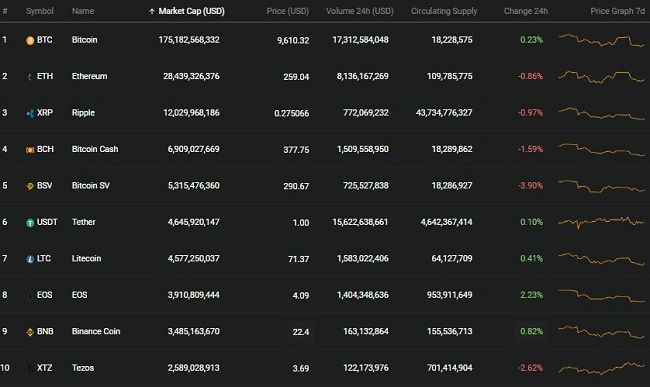Screen dimensions: 650x387
Task: Open the Bitcoin name link
Action: (x=85, y=40)
